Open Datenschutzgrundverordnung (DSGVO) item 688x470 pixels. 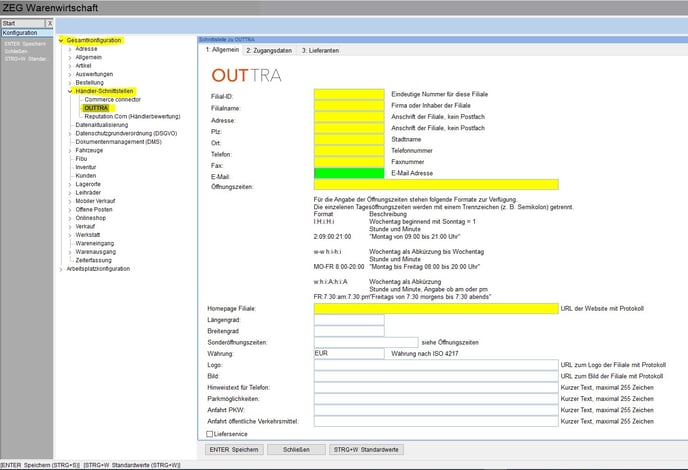pos(126,133)
